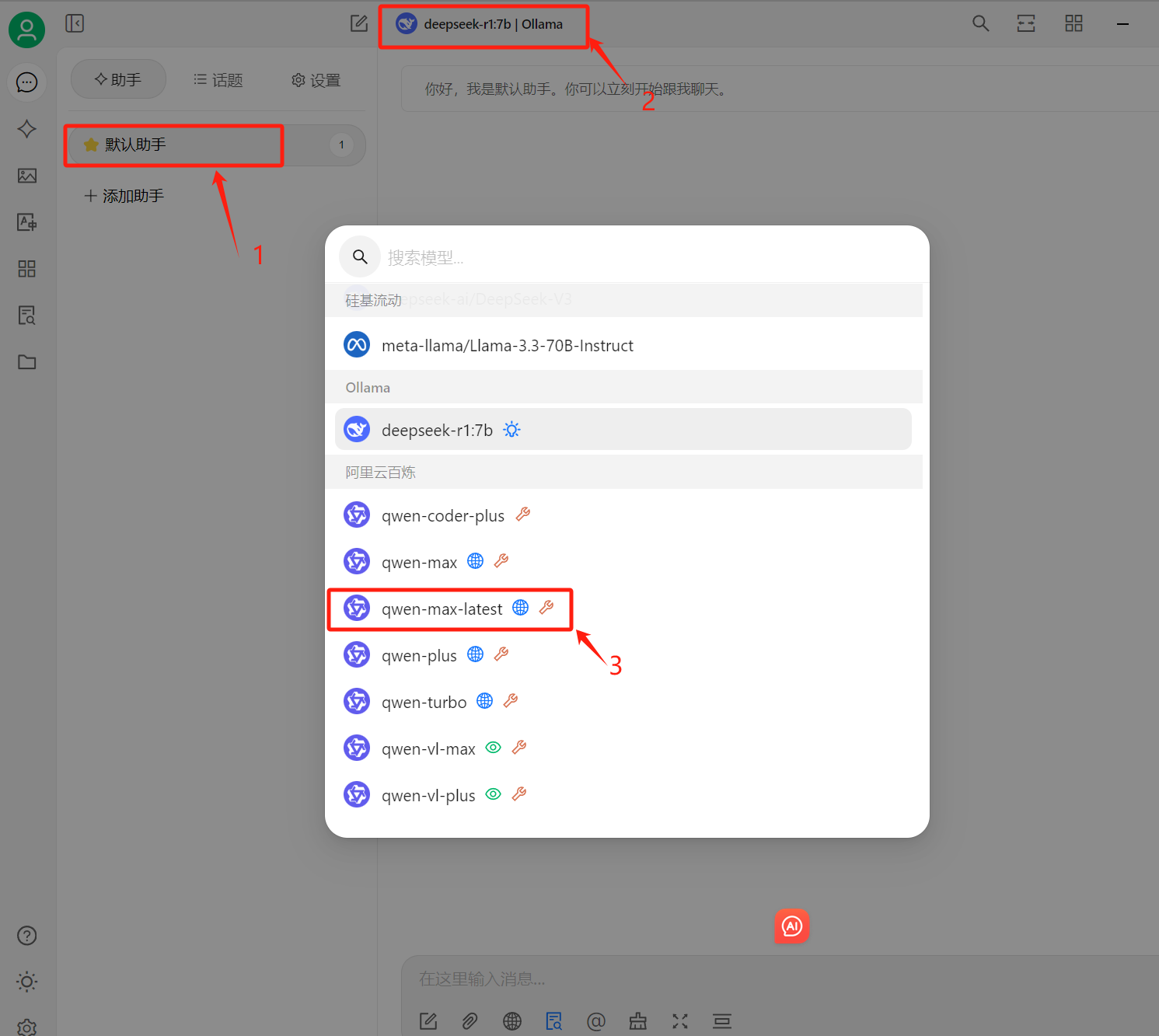Toggle the theme sun icon
1159x1036 pixels.
[26, 982]
